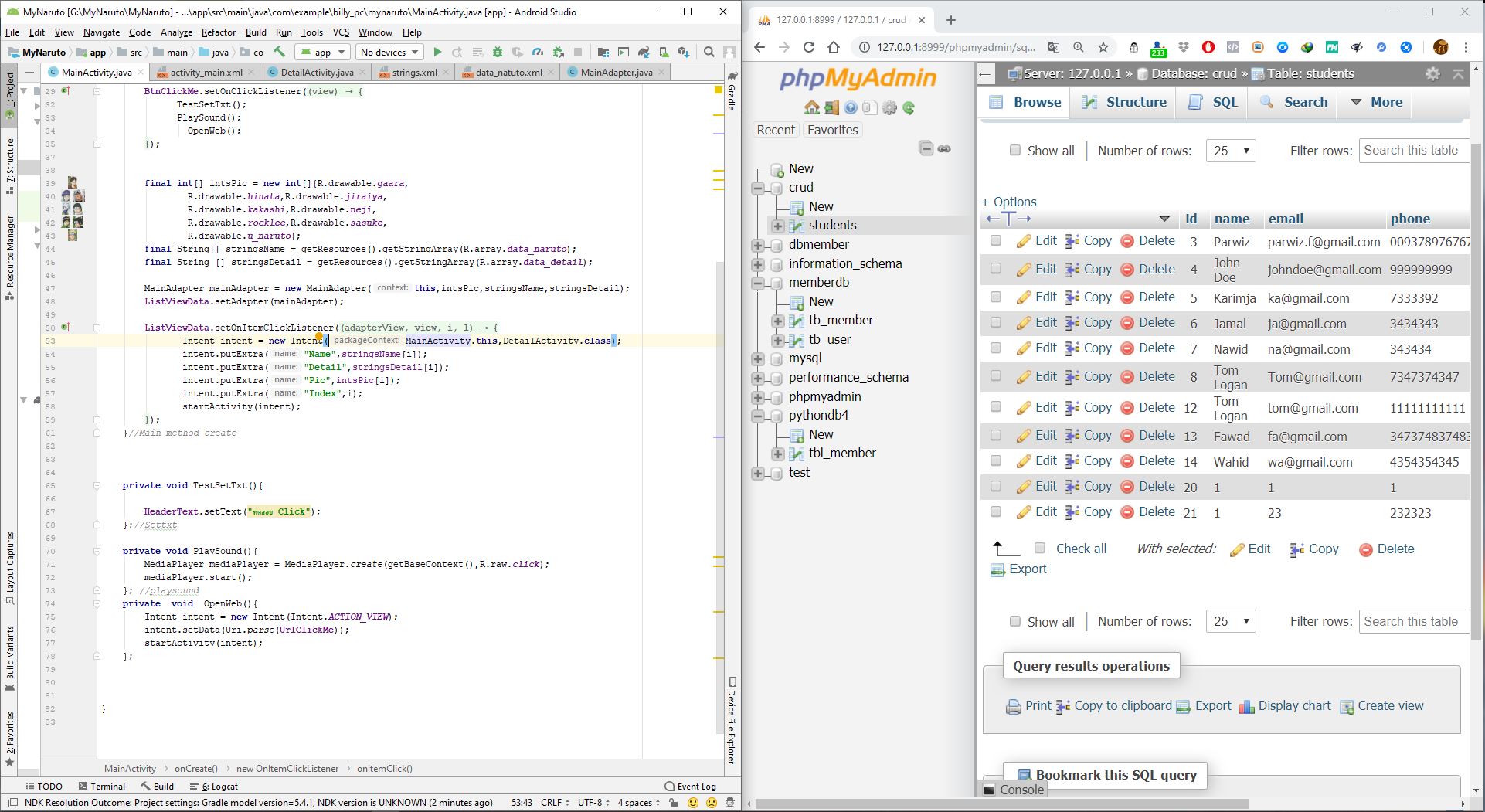
Task: Expand the tb_member table node
Action: coord(777,321)
